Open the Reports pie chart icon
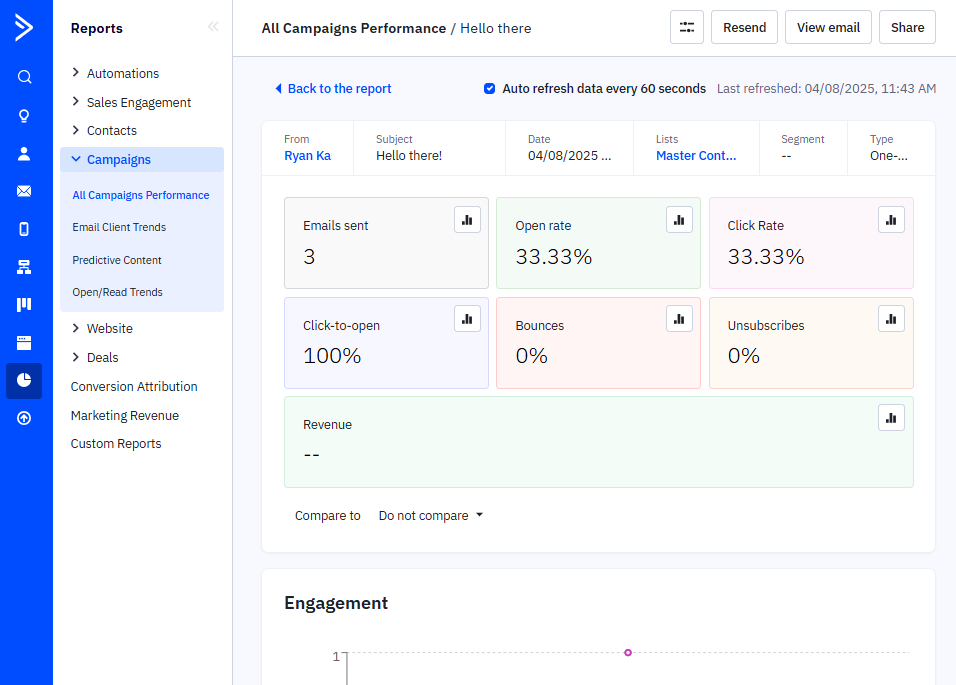 pyautogui.click(x=25, y=380)
